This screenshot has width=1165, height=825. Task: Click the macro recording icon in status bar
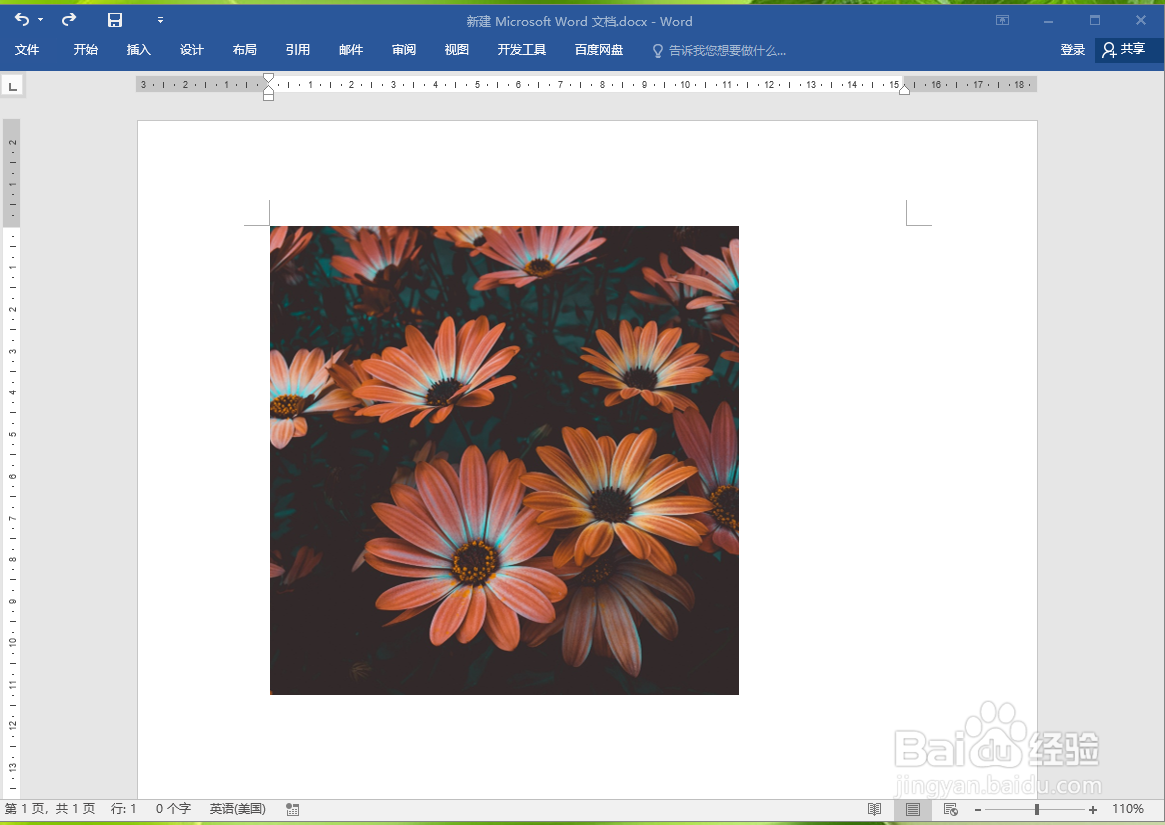(293, 809)
